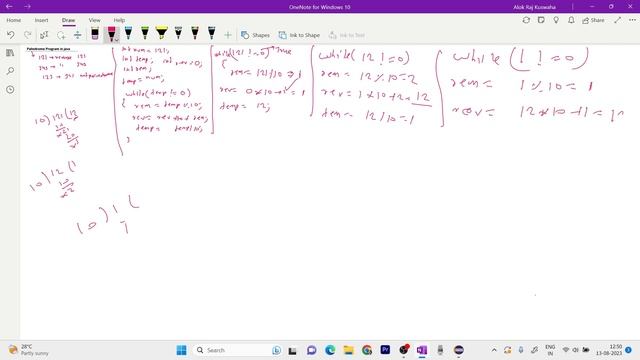This screenshot has height=360, width=640.
Task: Open the Home ribbon tab
Action: 13,20
